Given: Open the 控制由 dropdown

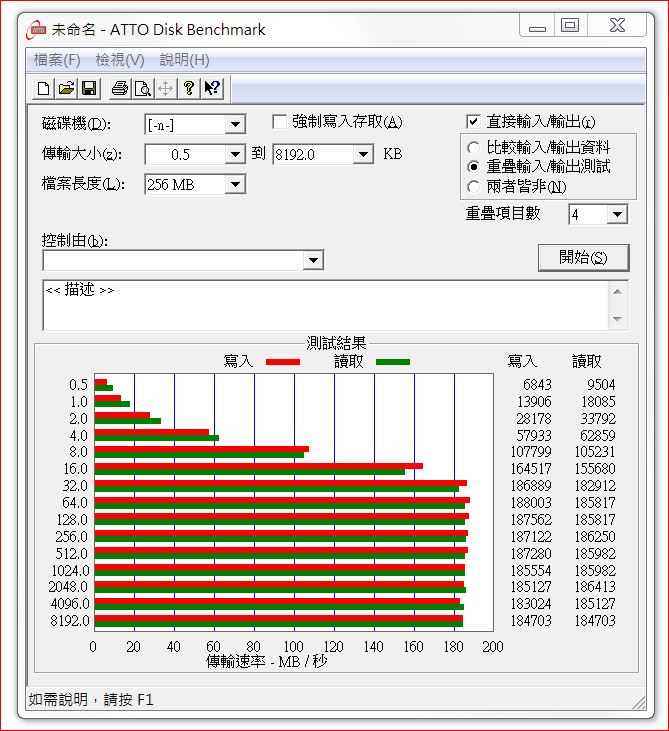Looking at the screenshot, I should [x=313, y=260].
